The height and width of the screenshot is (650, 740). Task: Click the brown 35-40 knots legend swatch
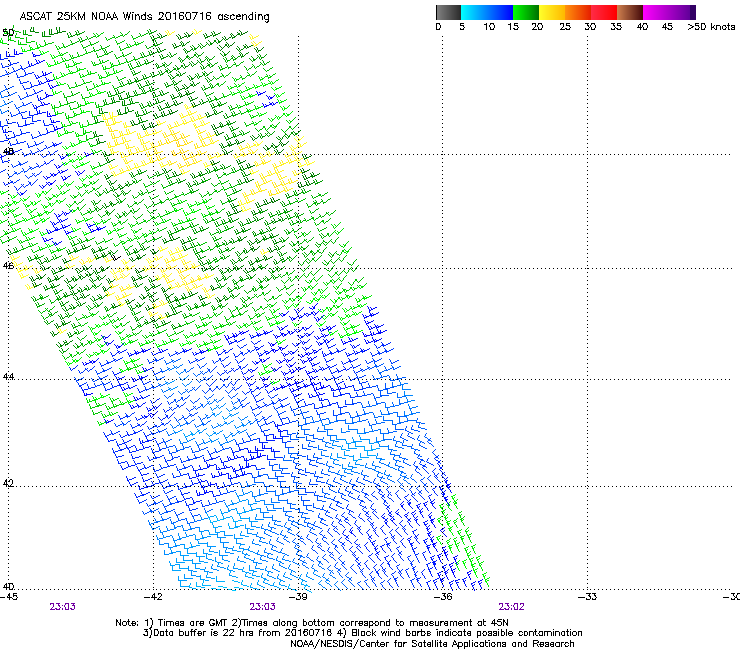630,12
